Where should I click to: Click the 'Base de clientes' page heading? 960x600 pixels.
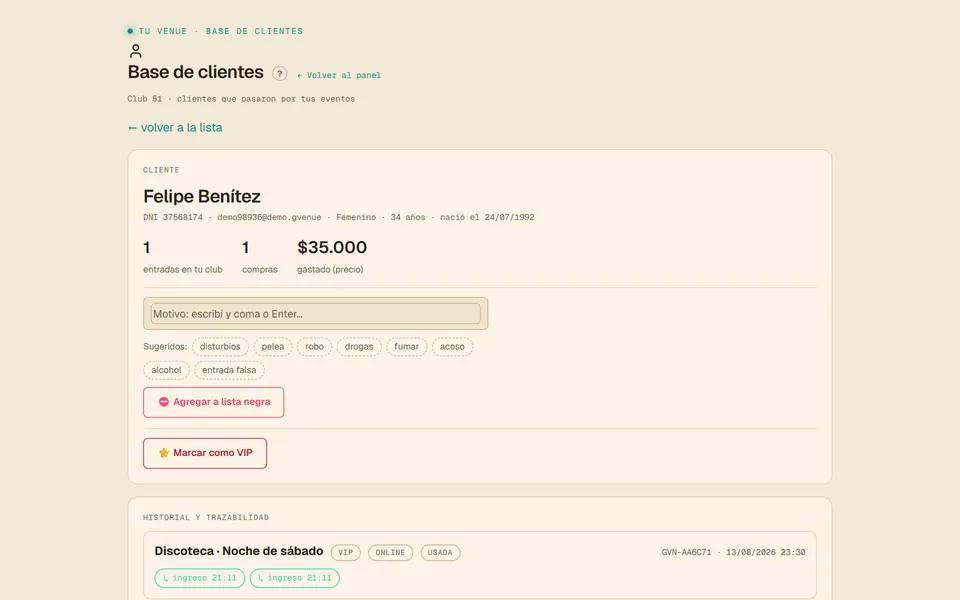pyautogui.click(x=195, y=72)
